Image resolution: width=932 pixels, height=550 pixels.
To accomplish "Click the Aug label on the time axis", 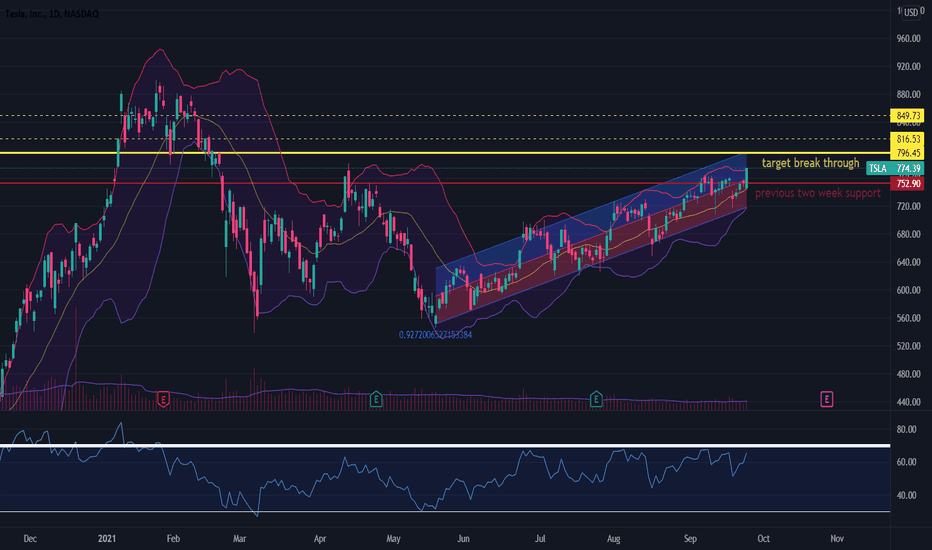I will 613,539.
